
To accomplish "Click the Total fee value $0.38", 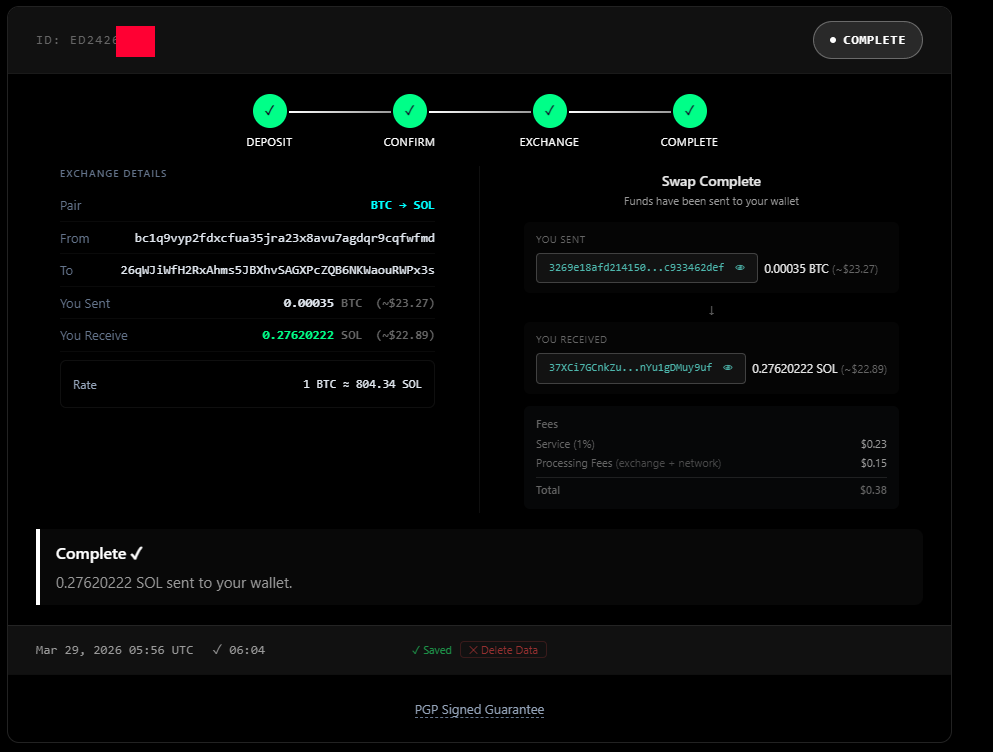I will (x=873, y=490).
